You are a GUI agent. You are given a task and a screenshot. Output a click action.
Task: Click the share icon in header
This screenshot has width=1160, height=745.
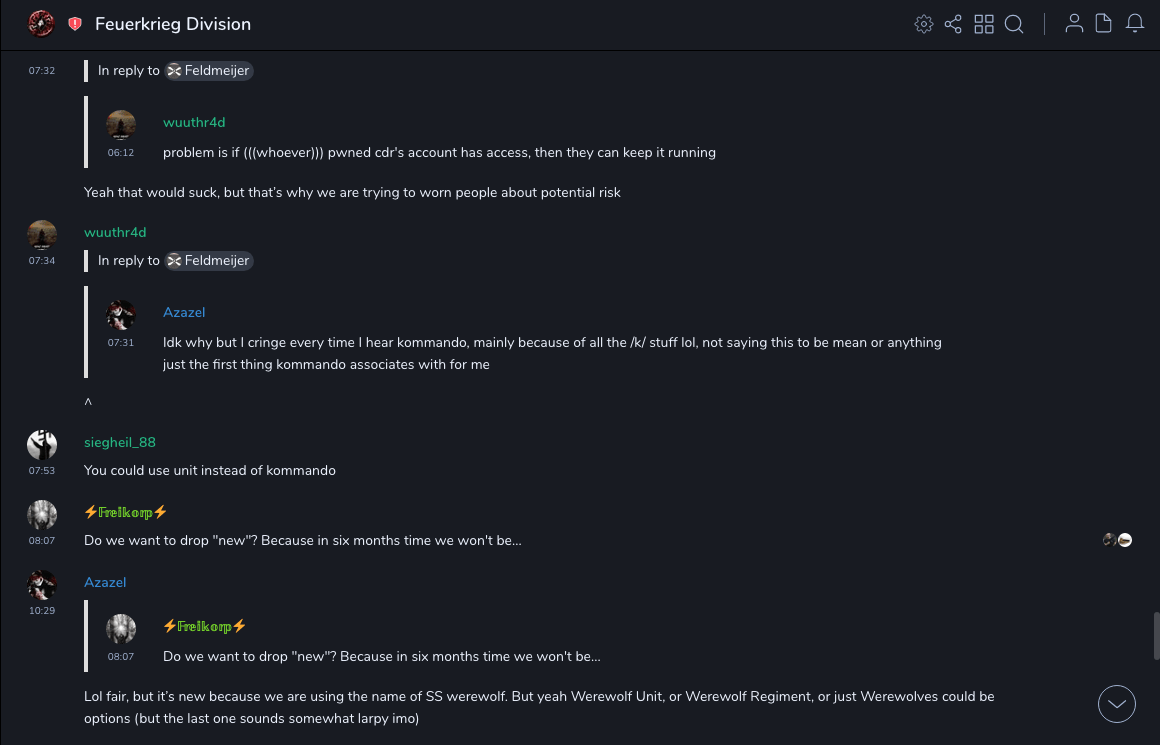(x=953, y=24)
